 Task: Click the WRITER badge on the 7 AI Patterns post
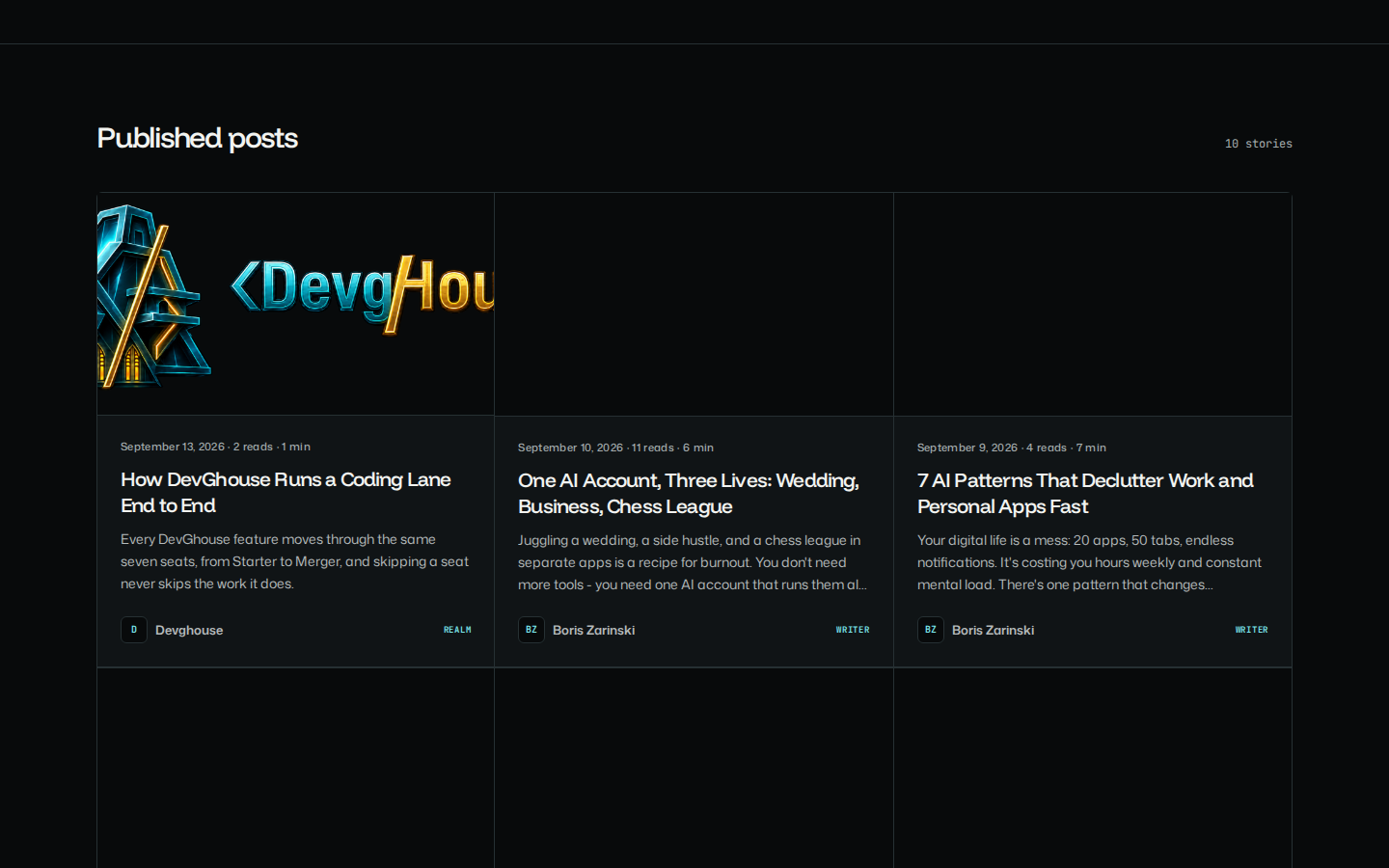1252,630
